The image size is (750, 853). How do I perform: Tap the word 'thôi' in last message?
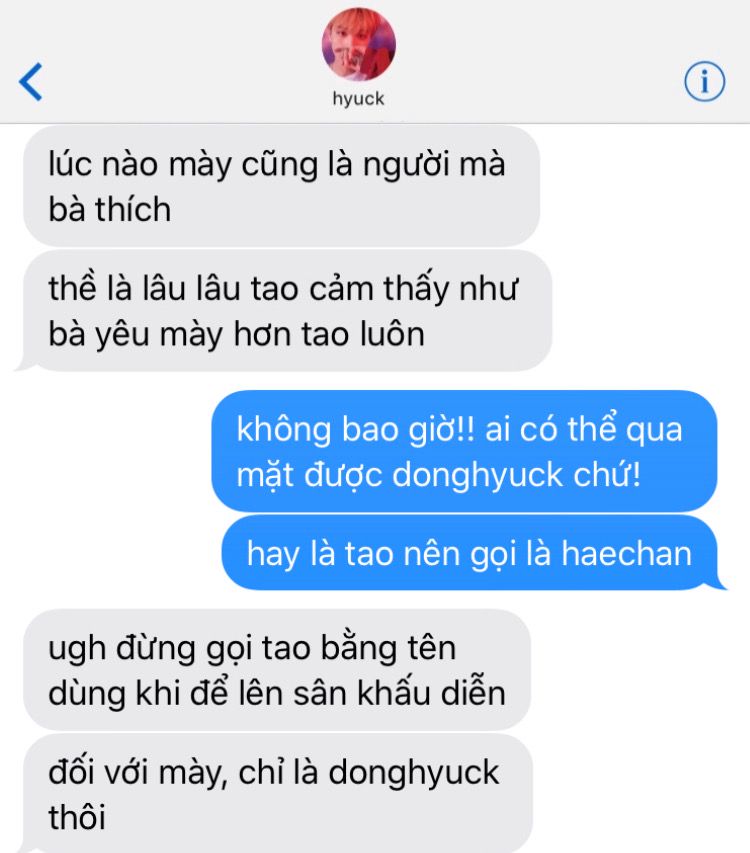point(77,817)
